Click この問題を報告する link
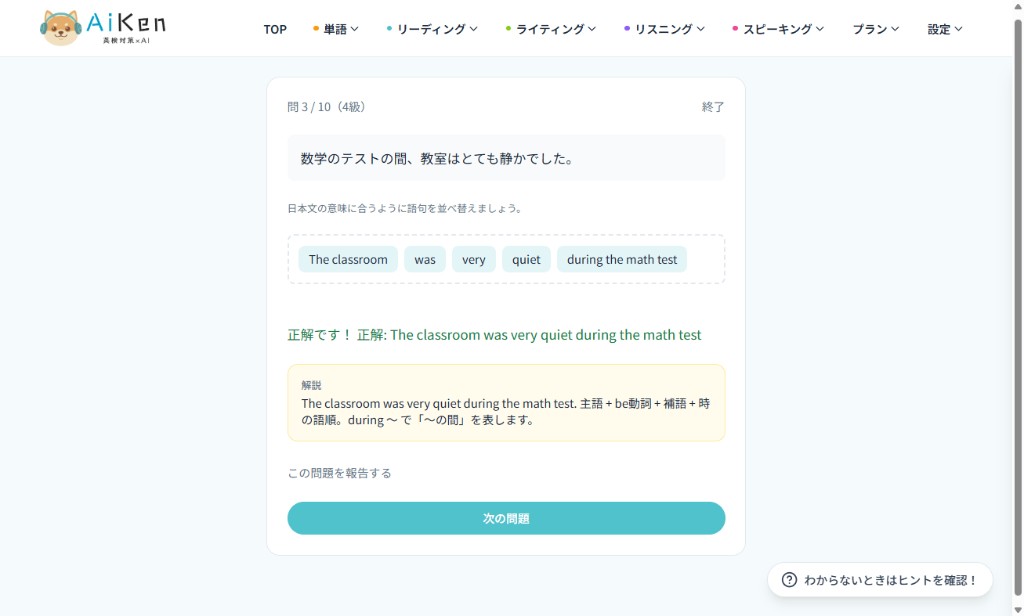This screenshot has width=1024, height=616. click(340, 473)
